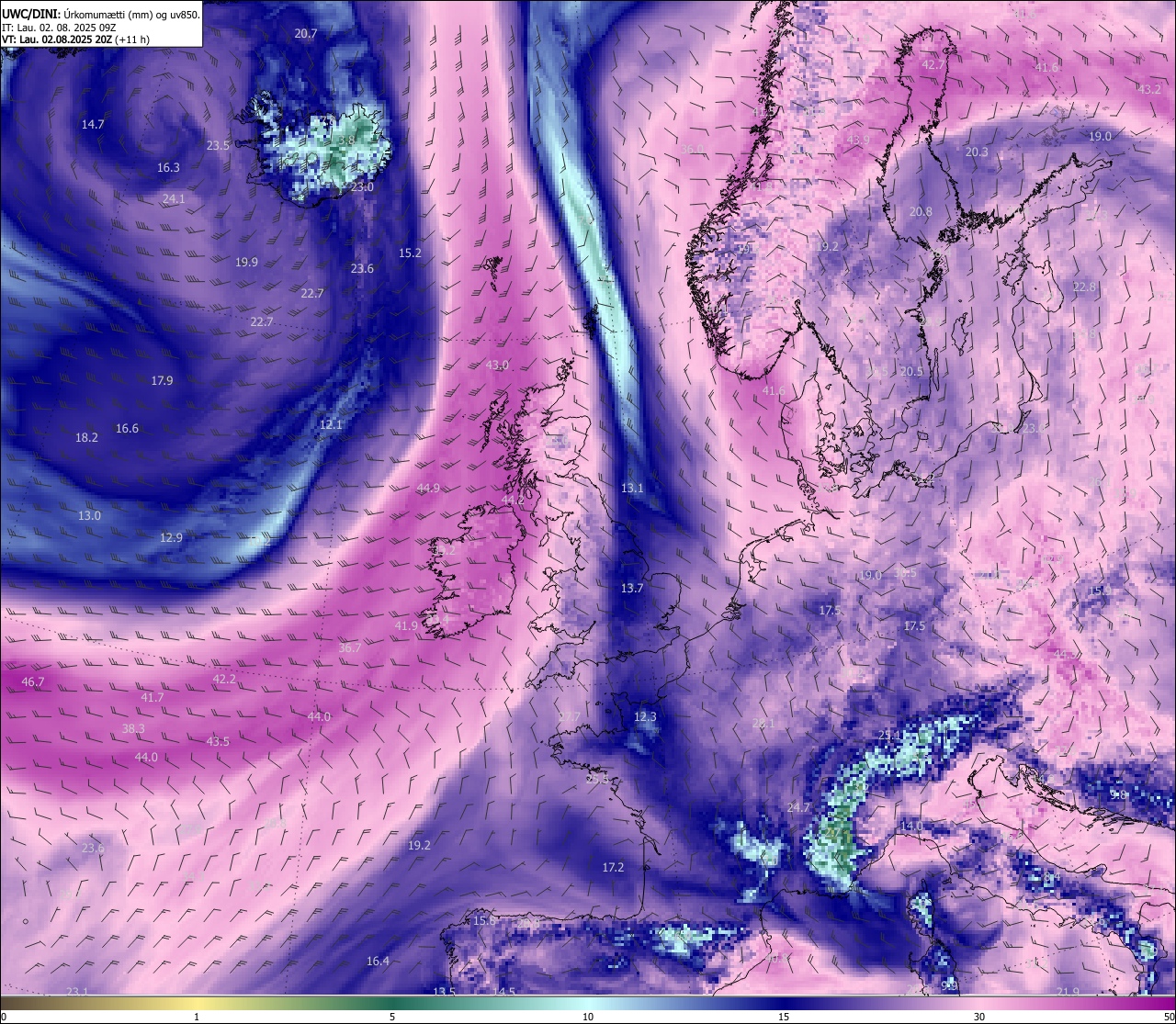Click the 13.7 value over England

(x=632, y=588)
